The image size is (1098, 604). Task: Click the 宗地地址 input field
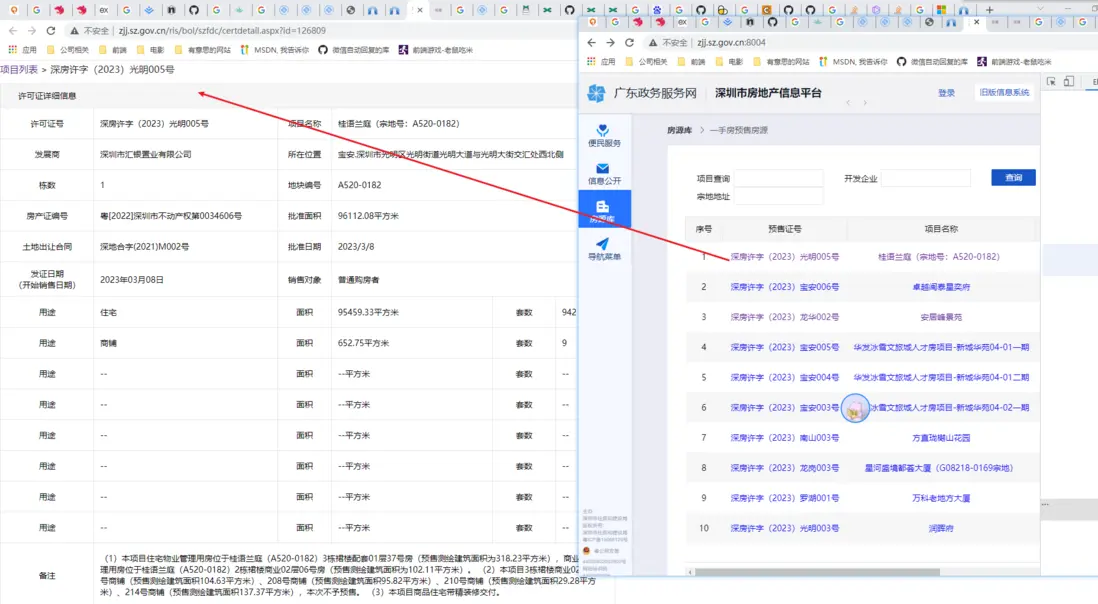tap(779, 197)
